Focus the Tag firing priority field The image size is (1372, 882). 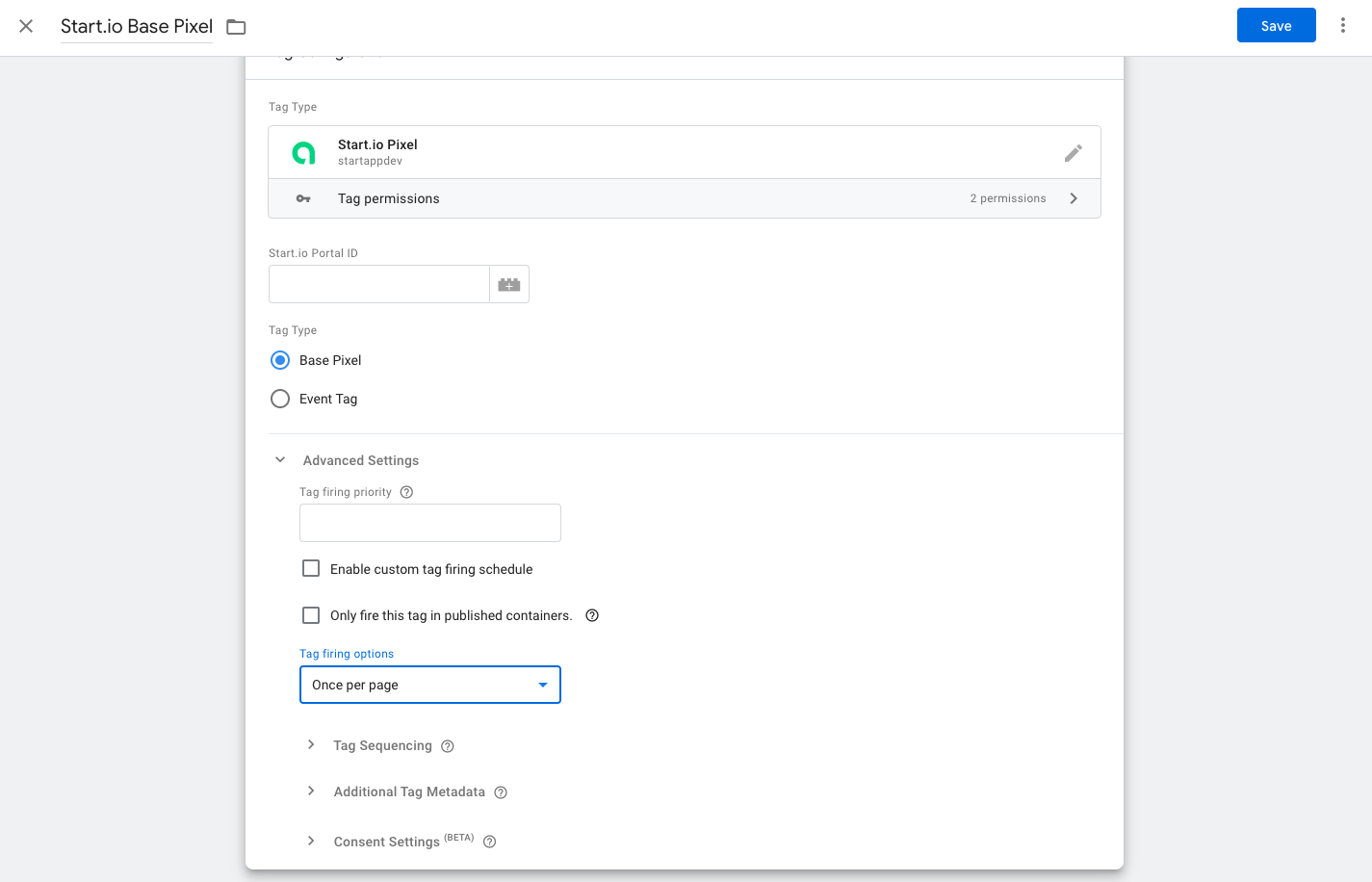coord(430,523)
